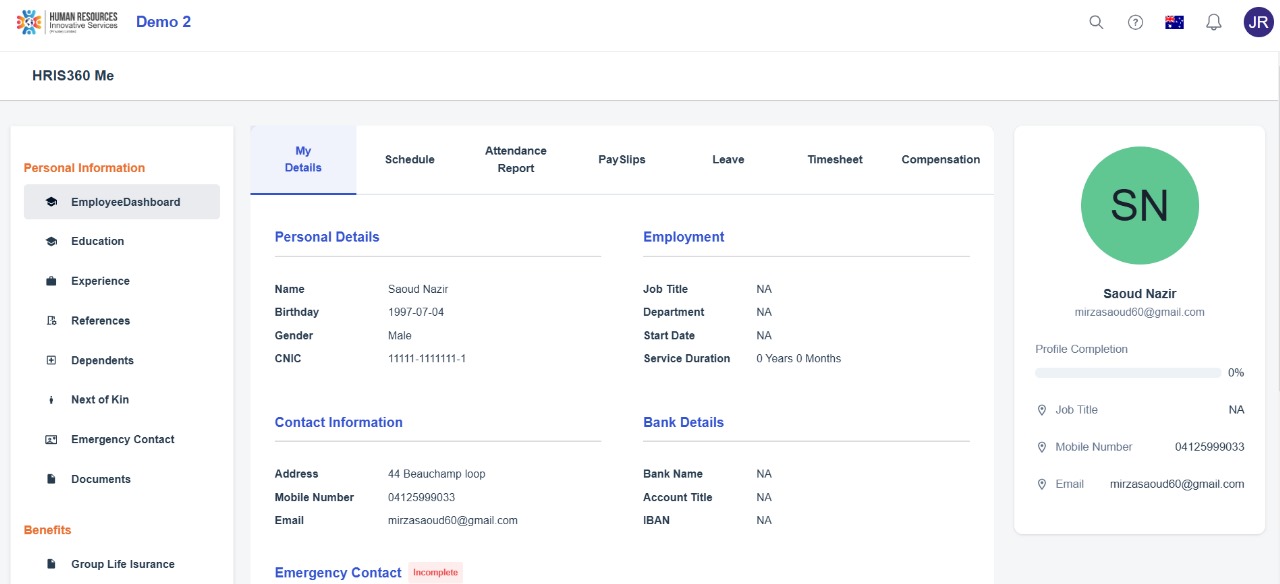Click the Demo 2 title link

click(163, 22)
